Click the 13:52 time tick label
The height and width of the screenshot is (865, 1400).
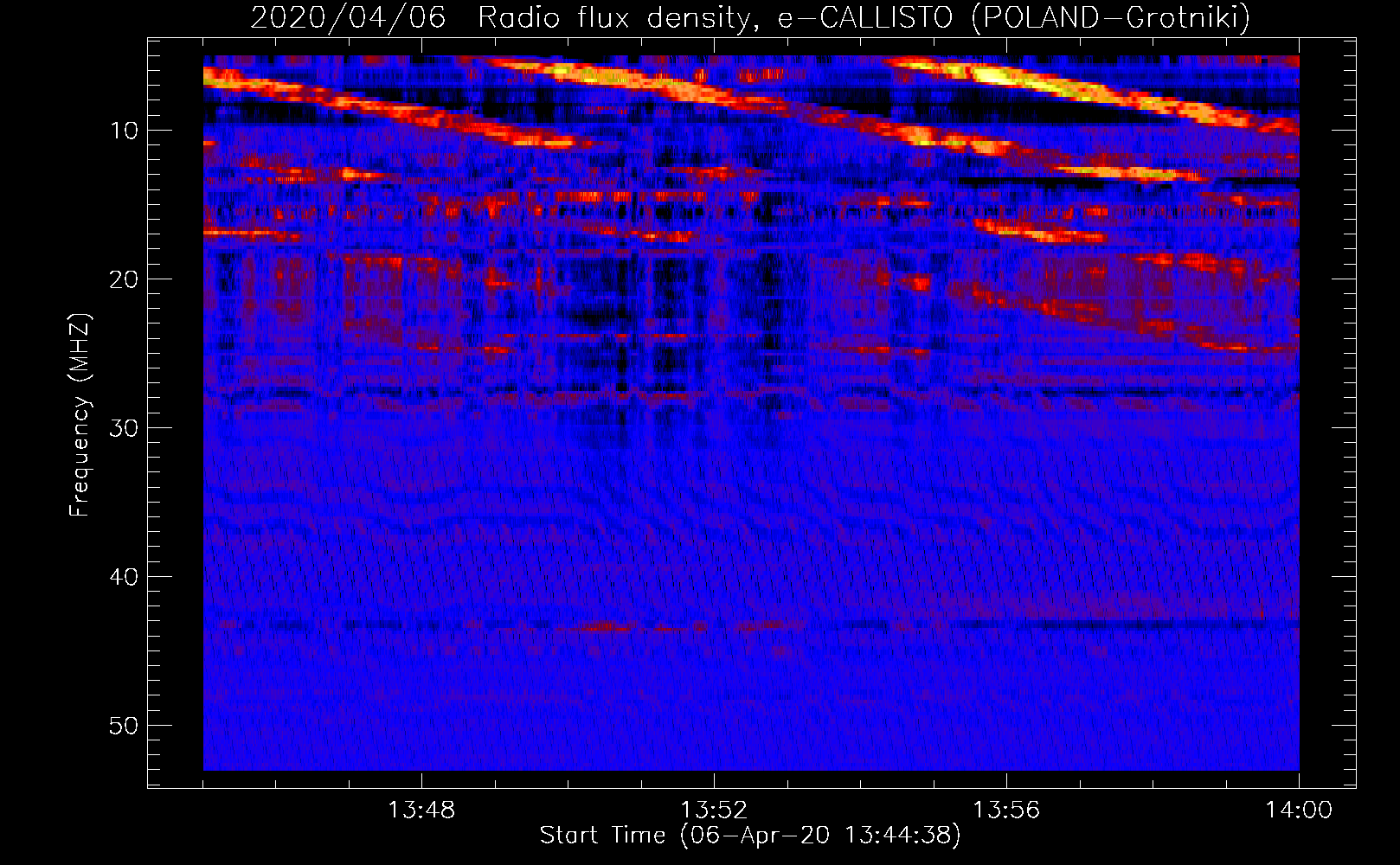tap(714, 811)
